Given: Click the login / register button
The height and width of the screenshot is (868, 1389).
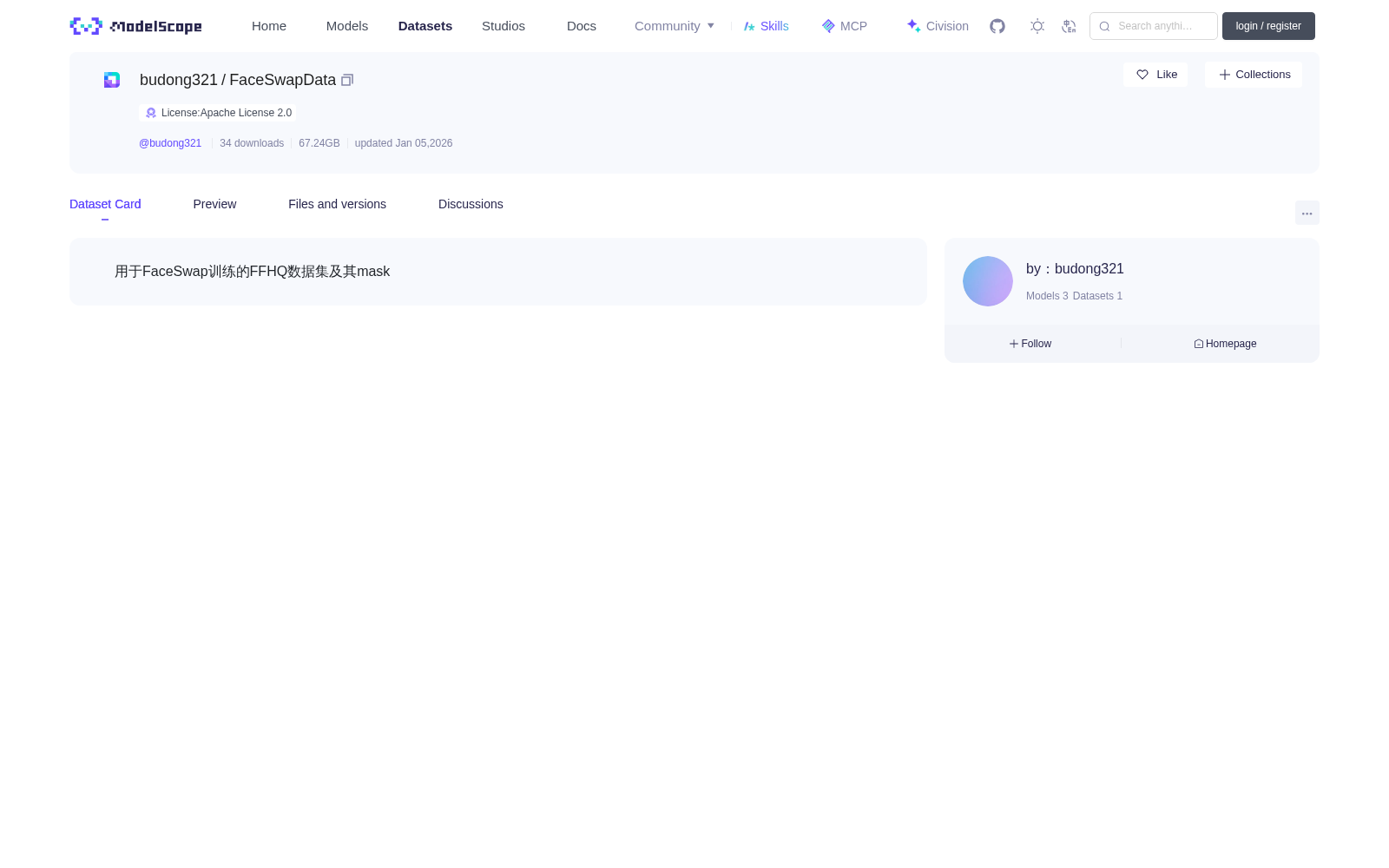Looking at the screenshot, I should [x=1268, y=26].
